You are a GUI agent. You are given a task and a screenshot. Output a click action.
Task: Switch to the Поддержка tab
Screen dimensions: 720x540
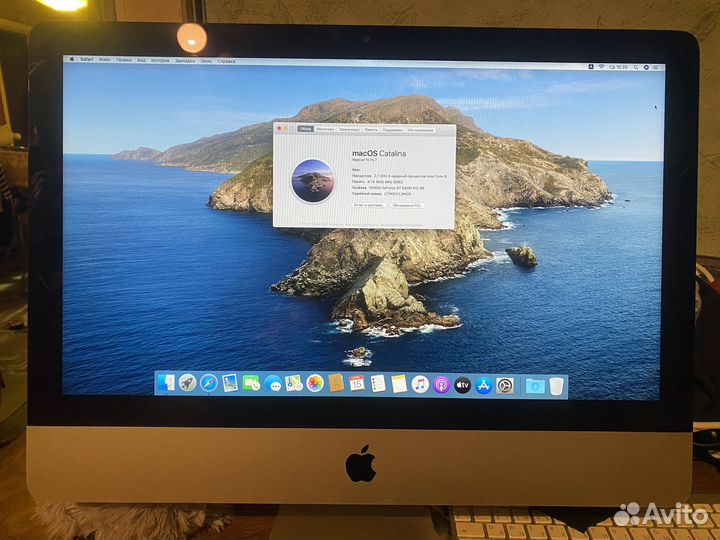393,130
